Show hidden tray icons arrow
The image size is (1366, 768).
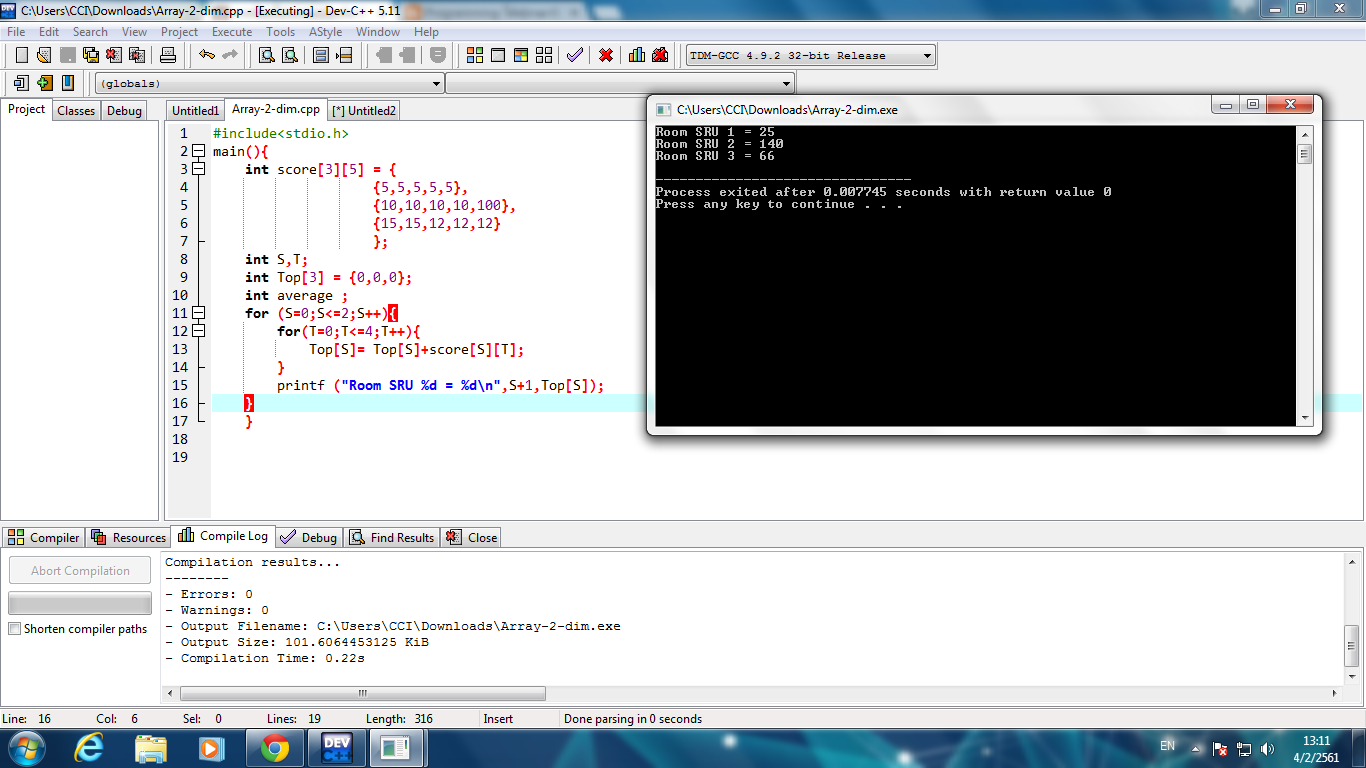tap(1195, 748)
